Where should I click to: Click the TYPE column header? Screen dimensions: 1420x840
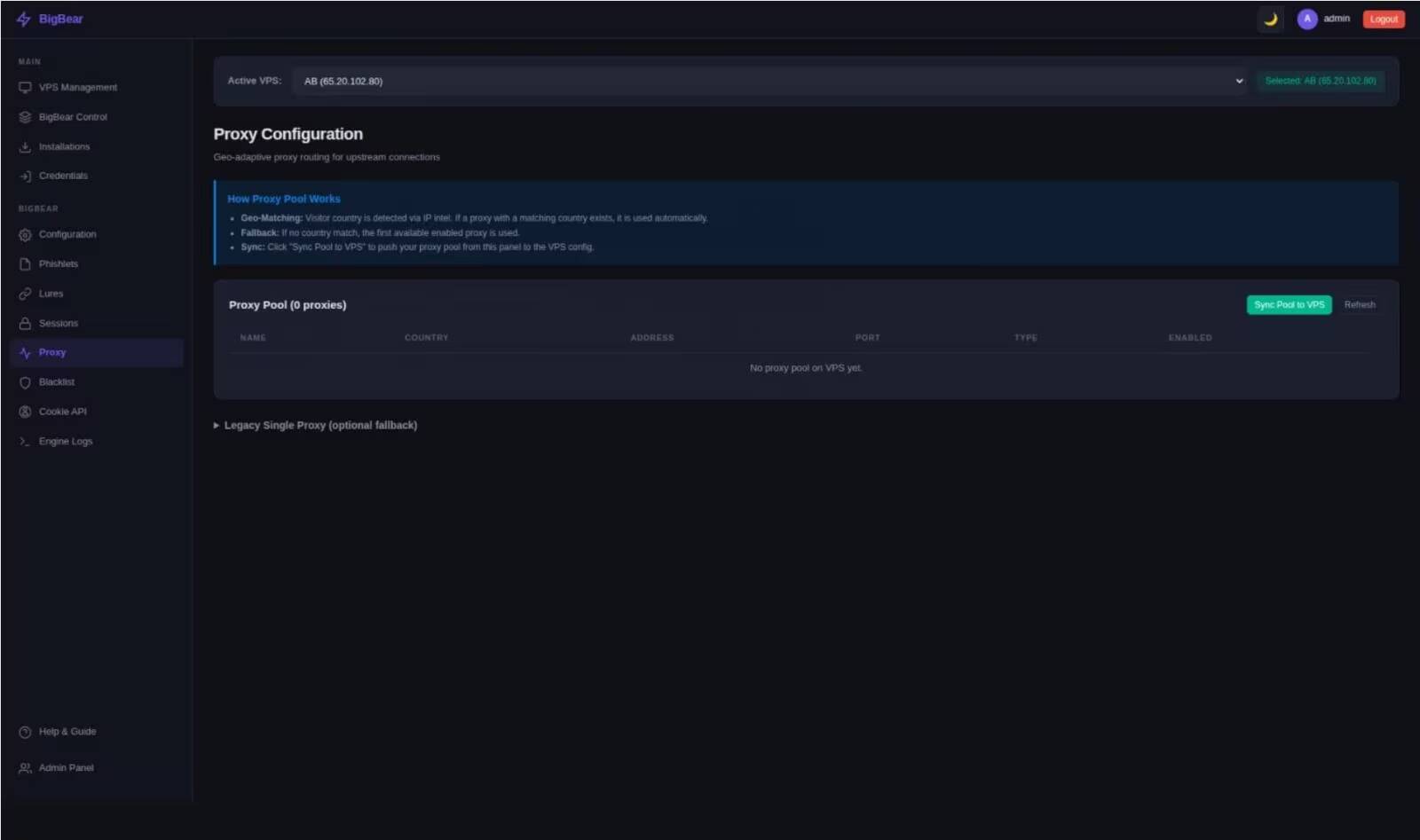(x=1026, y=338)
